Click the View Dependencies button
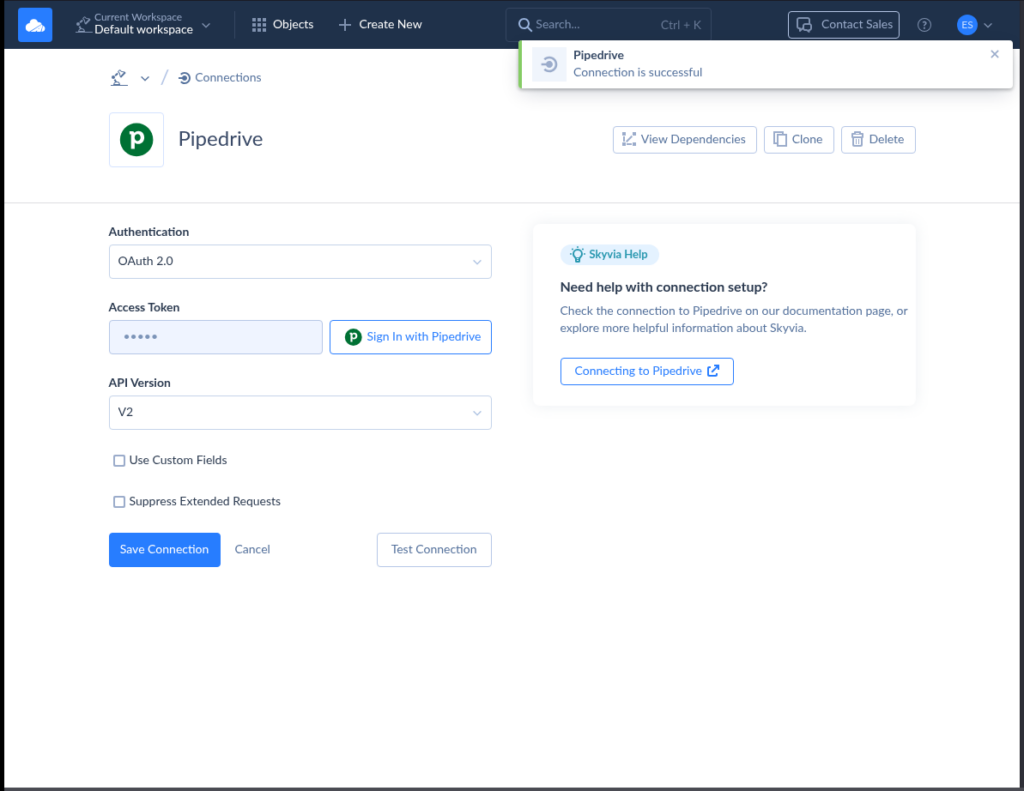 coord(684,140)
